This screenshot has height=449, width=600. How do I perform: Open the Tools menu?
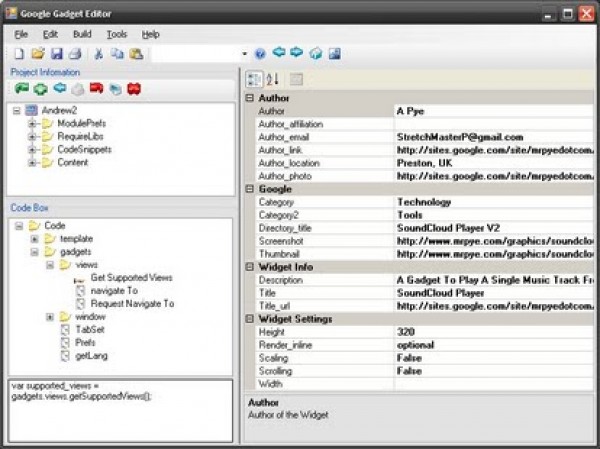(x=117, y=34)
